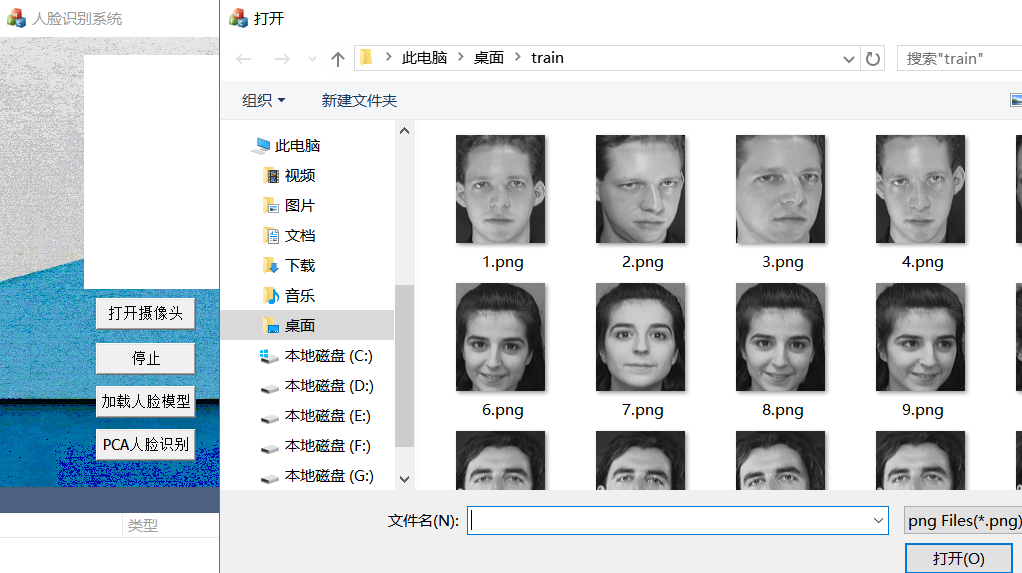Click 停止 button in main window
Screen dimensions: 1022x573
tap(145, 358)
